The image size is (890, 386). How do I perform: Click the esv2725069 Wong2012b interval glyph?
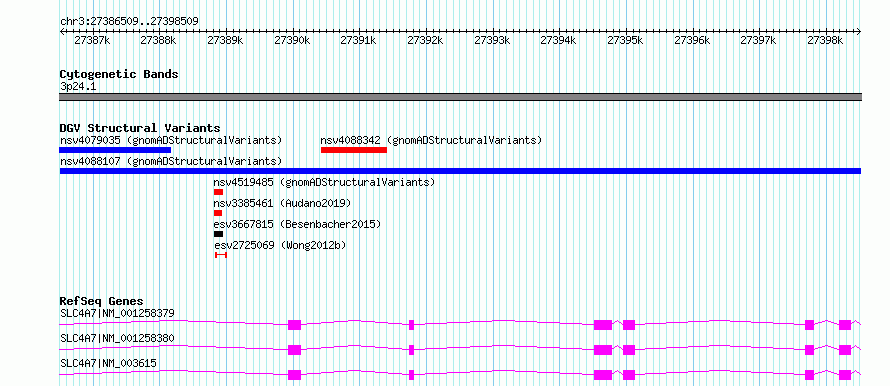click(221, 255)
